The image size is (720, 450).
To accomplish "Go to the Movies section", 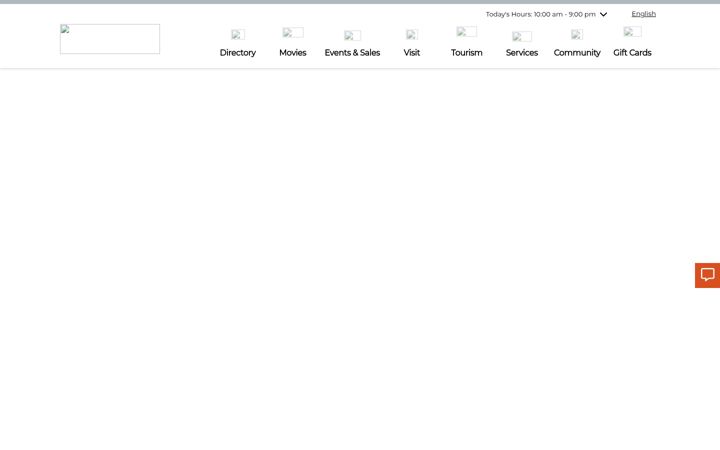I will tap(292, 53).
